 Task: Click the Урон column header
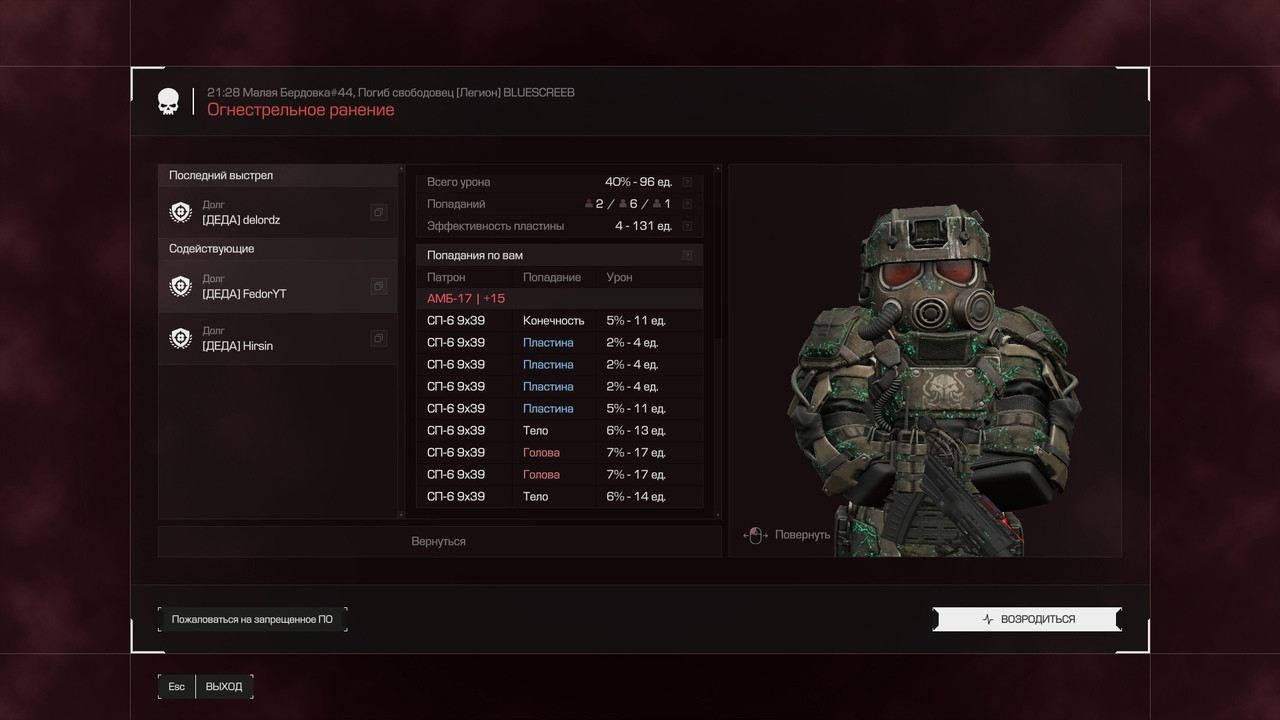(619, 277)
